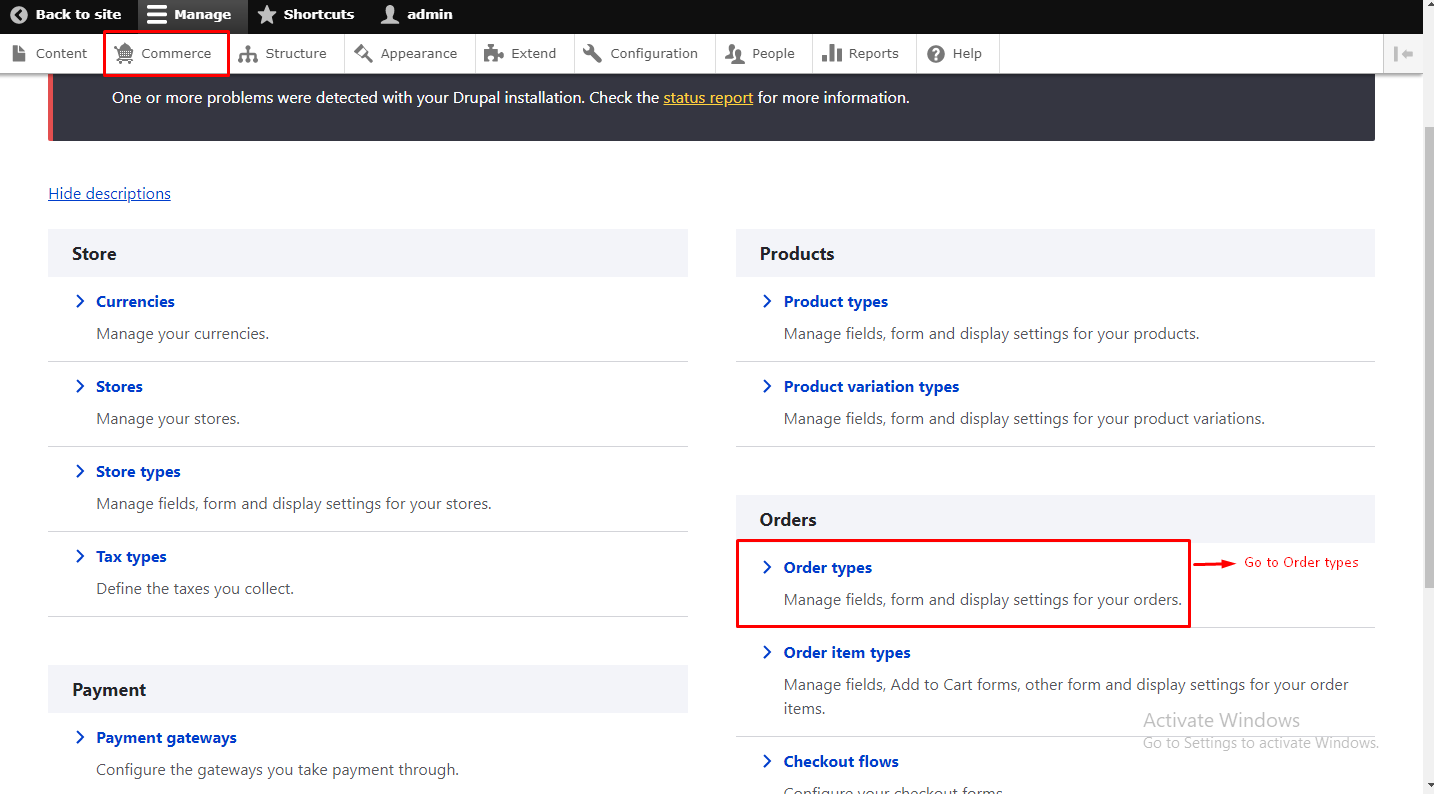Click the Commerce cart icon in toolbar

click(x=124, y=54)
